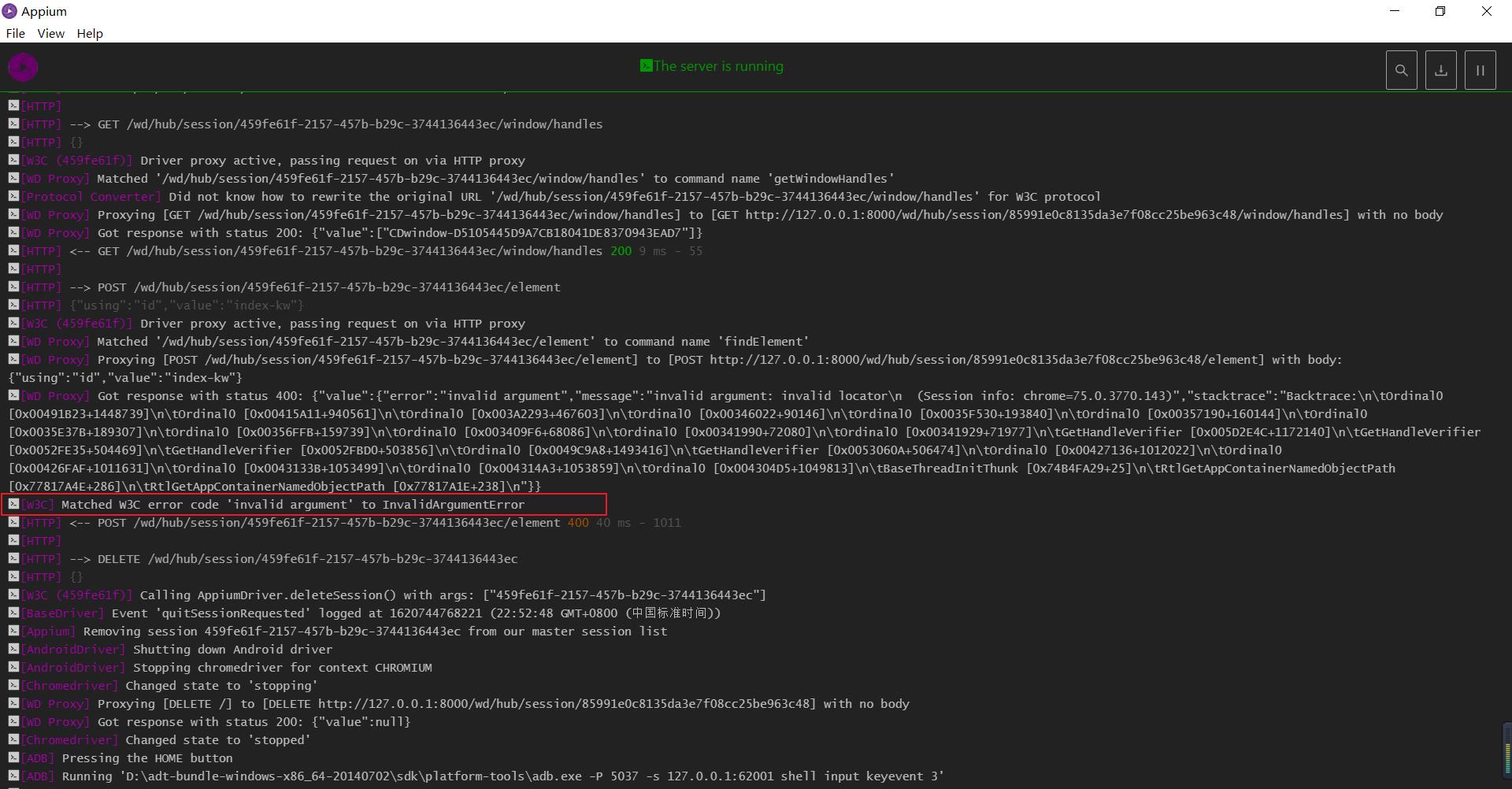Open the File menu
The image size is (1512, 789).
pyautogui.click(x=15, y=33)
